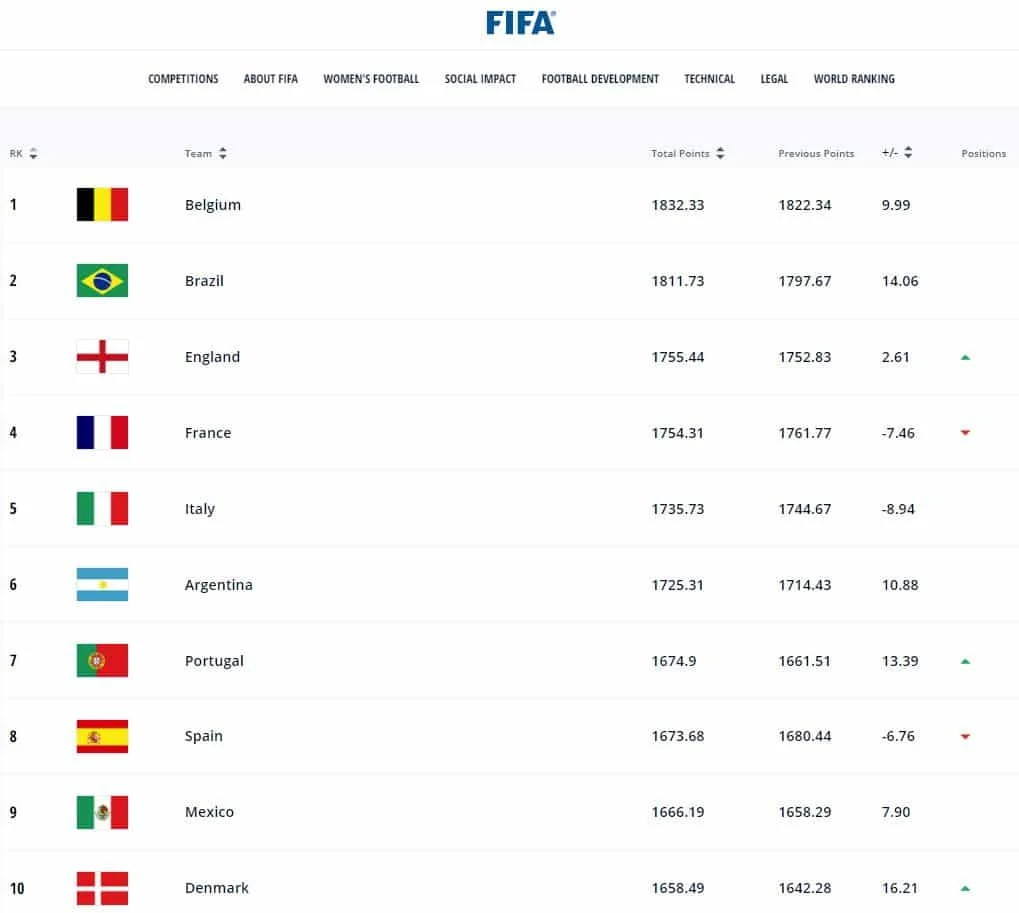Sort by Total Points arrows
Viewport: 1019px width, 913px height.
coord(720,154)
